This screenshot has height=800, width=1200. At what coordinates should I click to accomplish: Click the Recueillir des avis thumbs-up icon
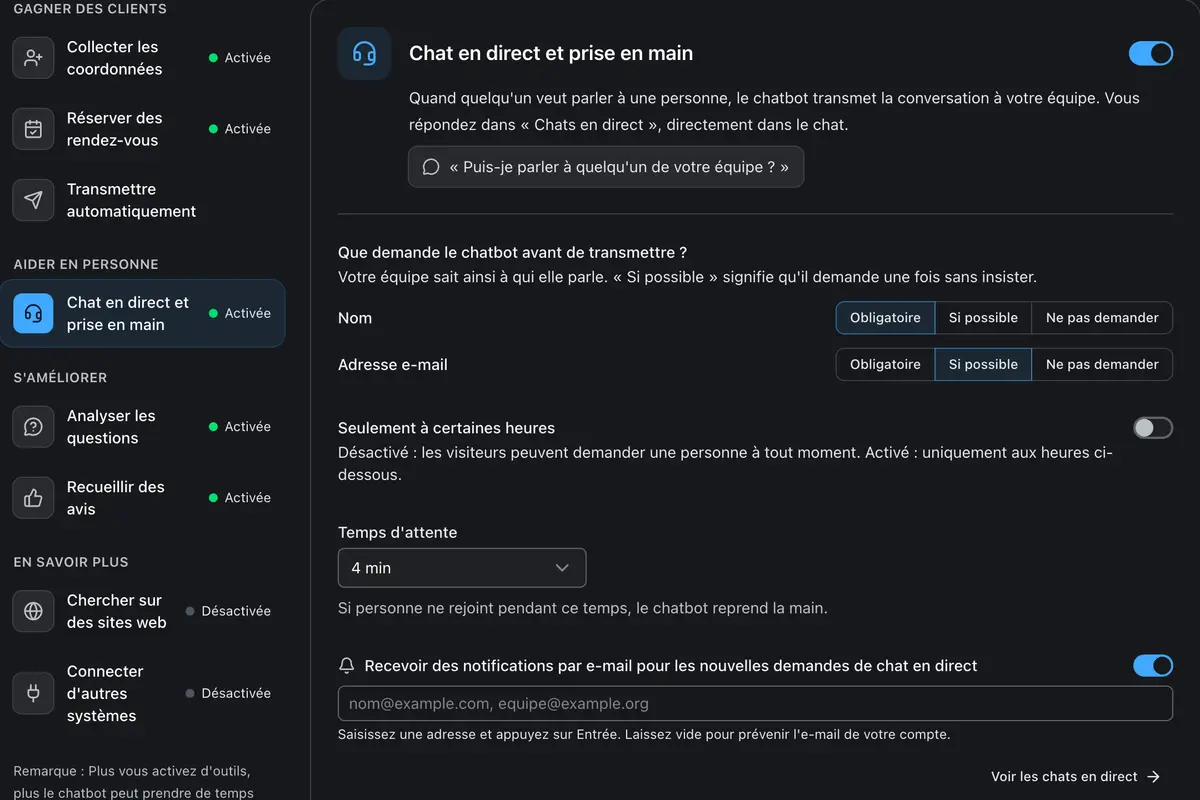pyautogui.click(x=33, y=498)
